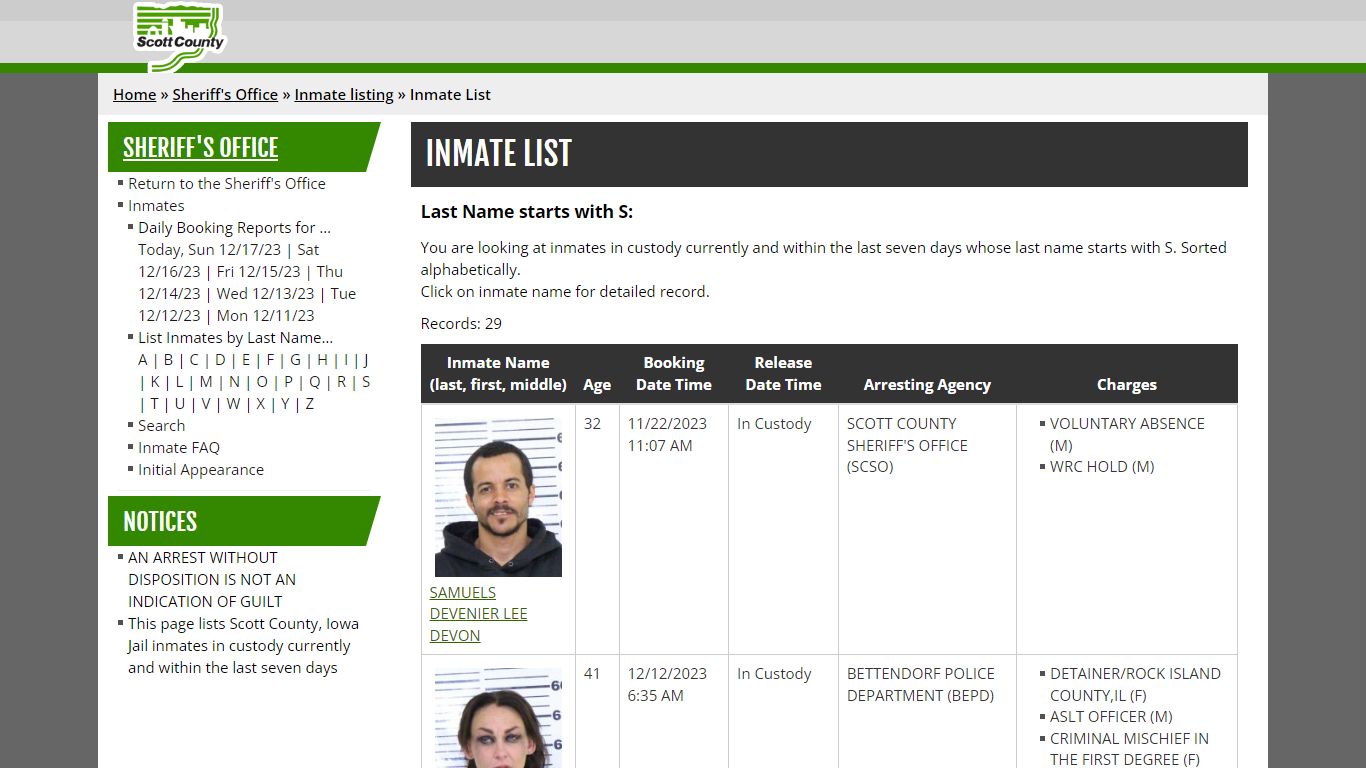Click the 12/12/2023 6:35 AM booking time
1366x768 pixels.
coord(667,684)
